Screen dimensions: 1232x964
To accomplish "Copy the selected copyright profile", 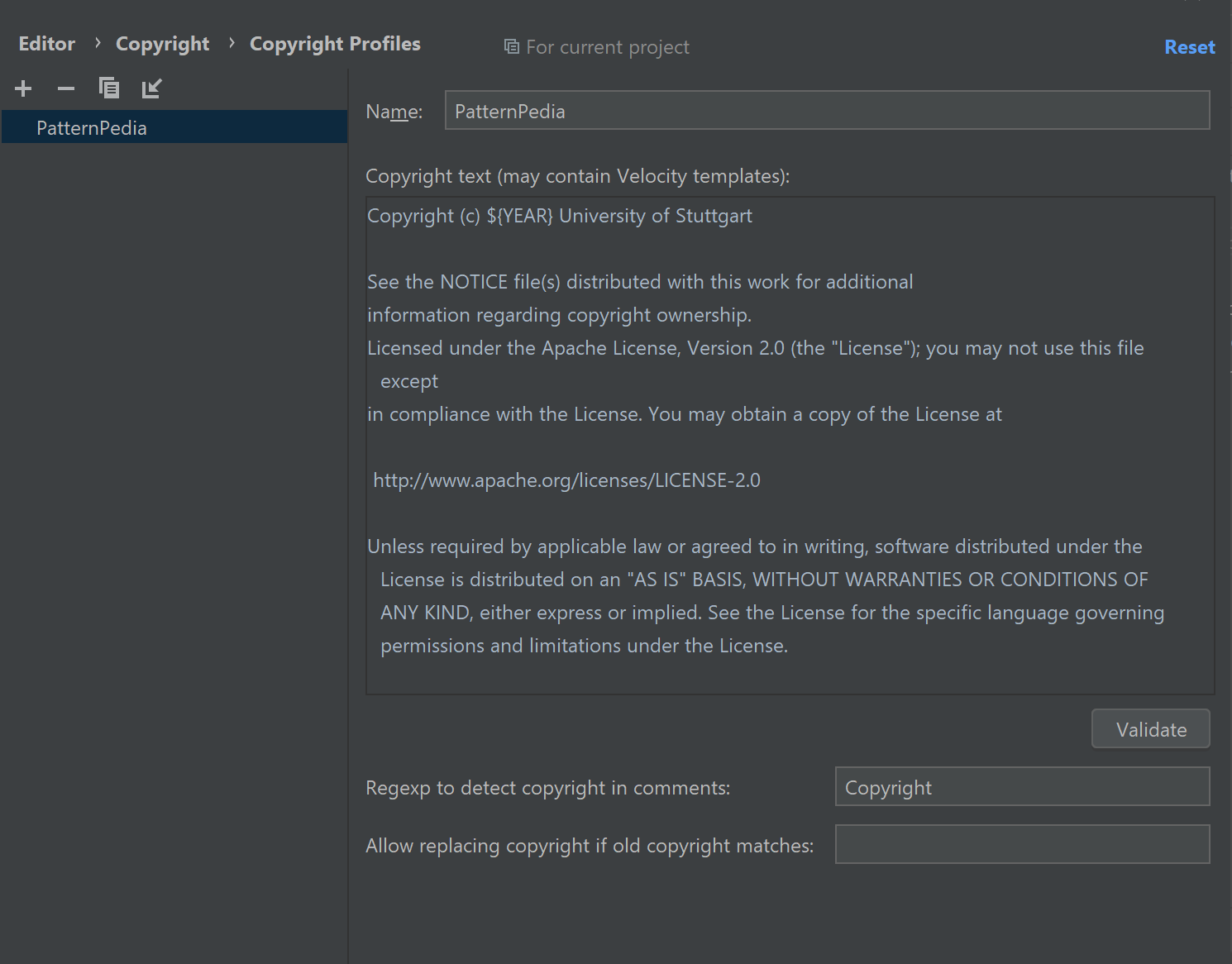I will (108, 88).
